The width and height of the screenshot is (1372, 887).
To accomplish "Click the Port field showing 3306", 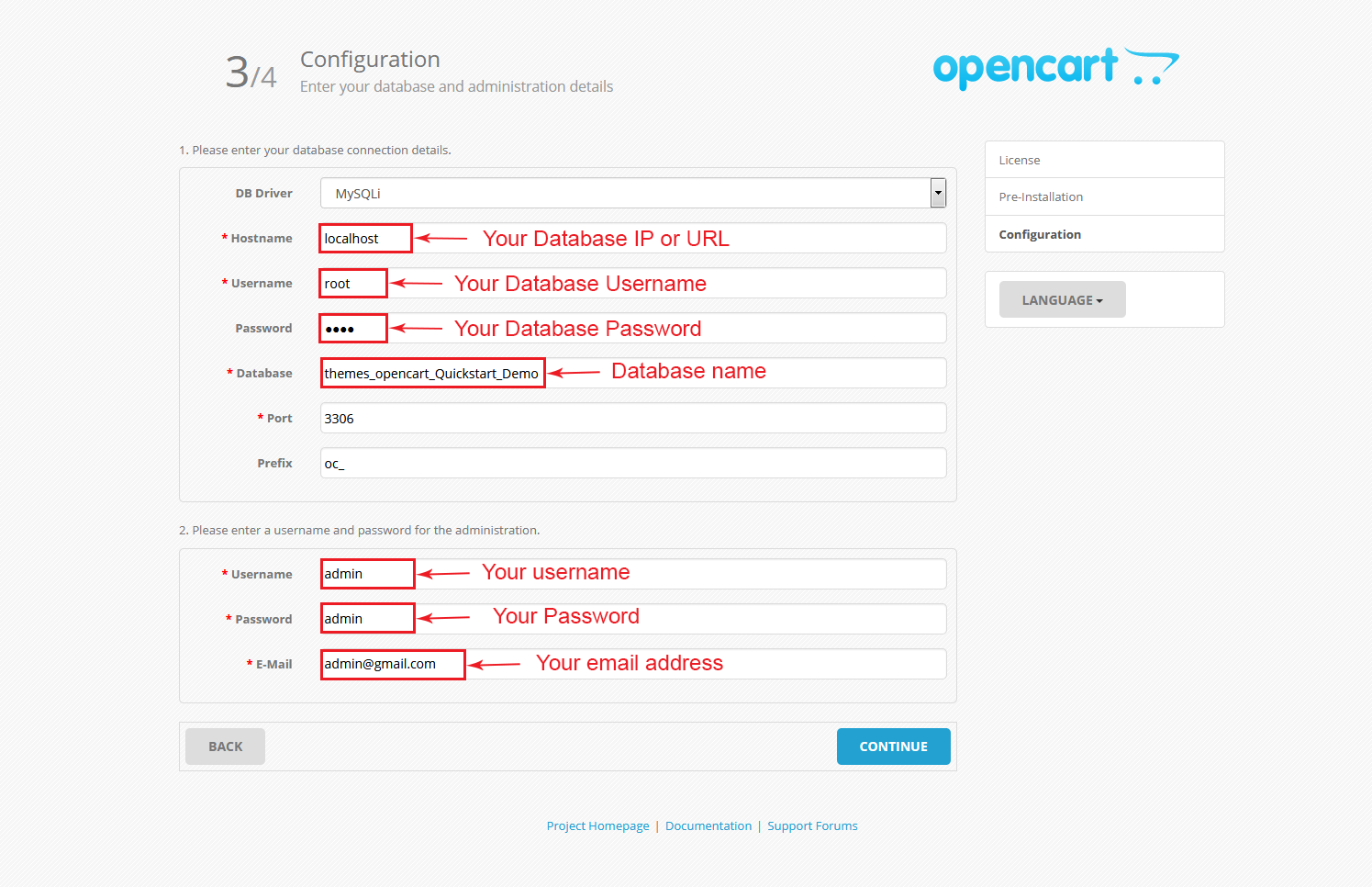I will tap(633, 419).
